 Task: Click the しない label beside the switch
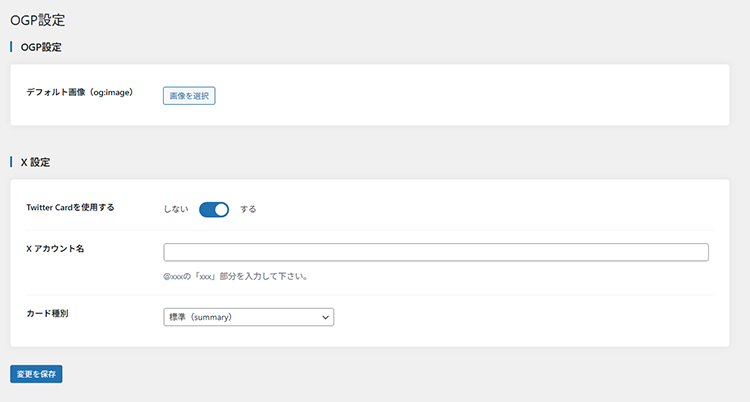(176, 209)
